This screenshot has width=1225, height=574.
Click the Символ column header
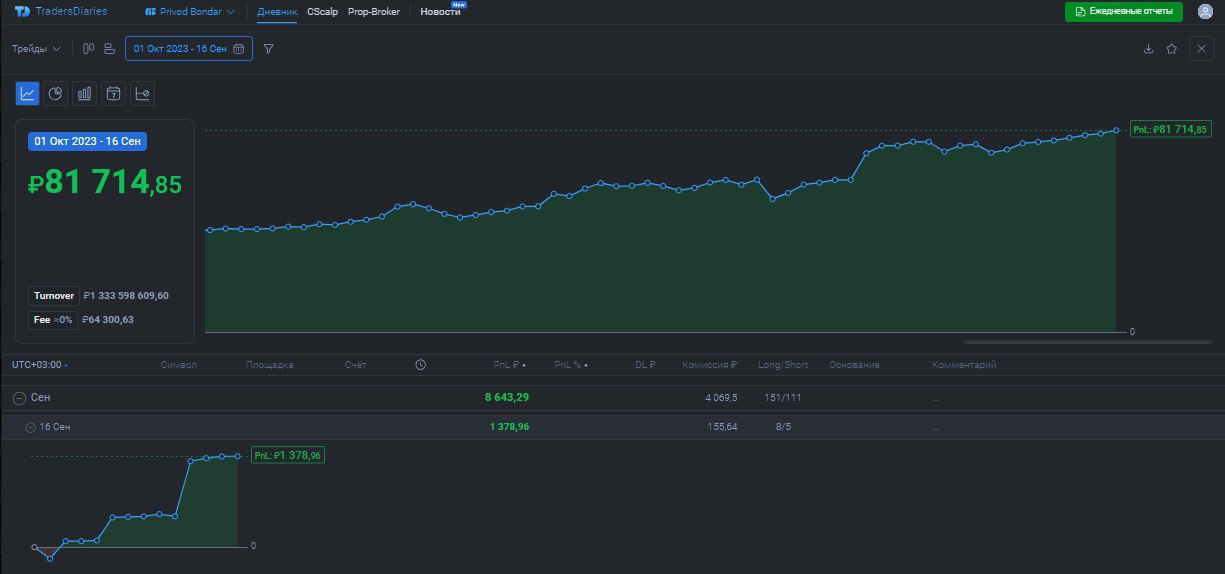179,365
